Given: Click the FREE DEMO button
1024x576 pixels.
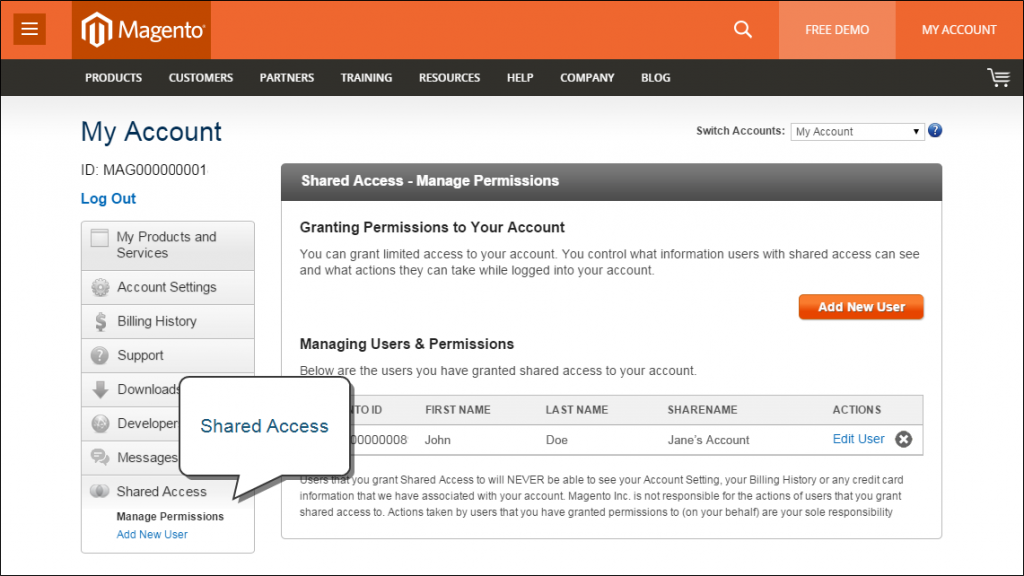Looking at the screenshot, I should [x=837, y=30].
